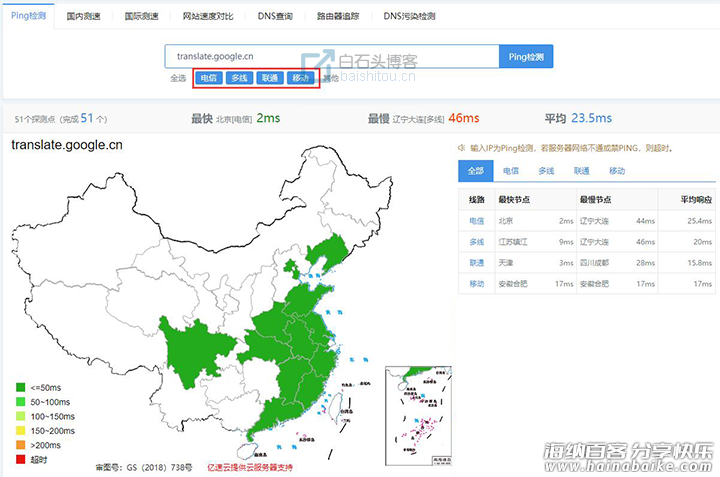Open the 网站速度对比 tab
The height and width of the screenshot is (477, 720).
tap(208, 16)
